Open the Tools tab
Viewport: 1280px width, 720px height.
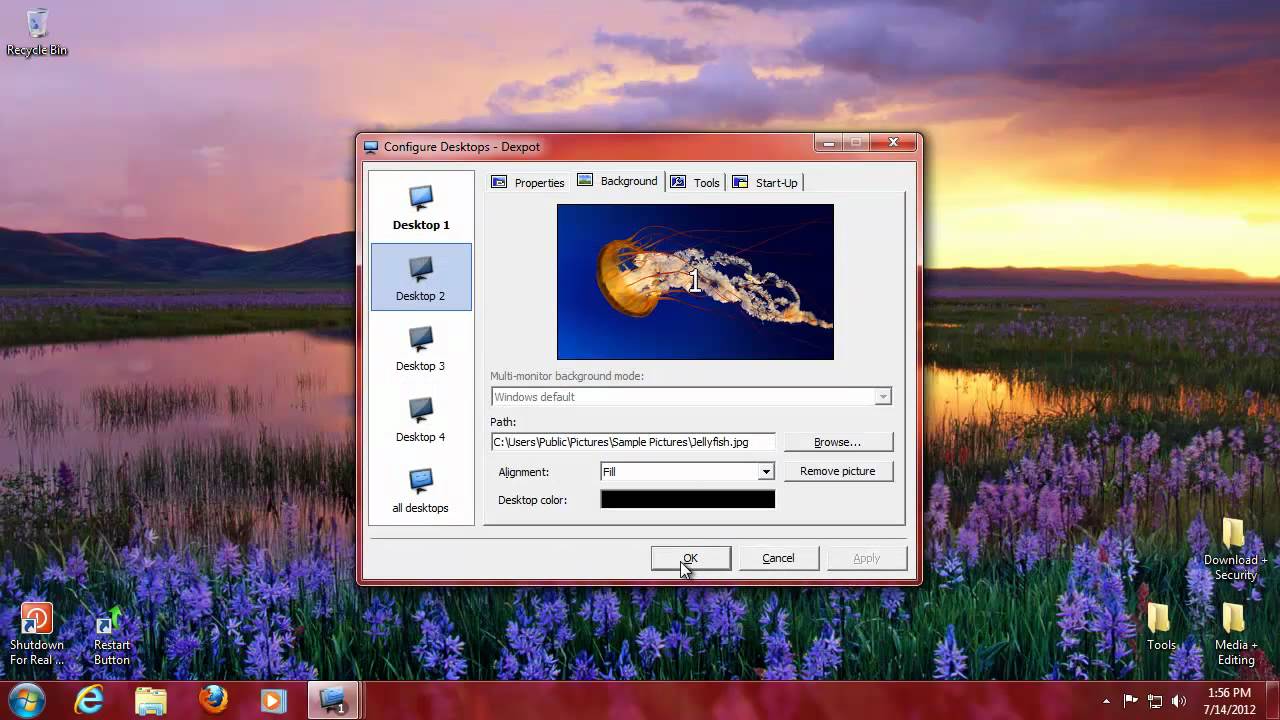click(x=696, y=182)
